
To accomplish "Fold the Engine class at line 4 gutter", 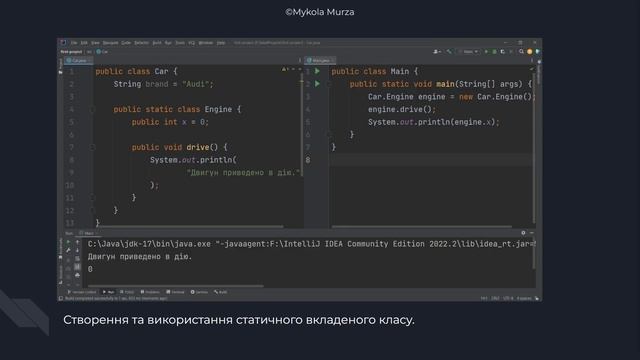I will point(92,109).
